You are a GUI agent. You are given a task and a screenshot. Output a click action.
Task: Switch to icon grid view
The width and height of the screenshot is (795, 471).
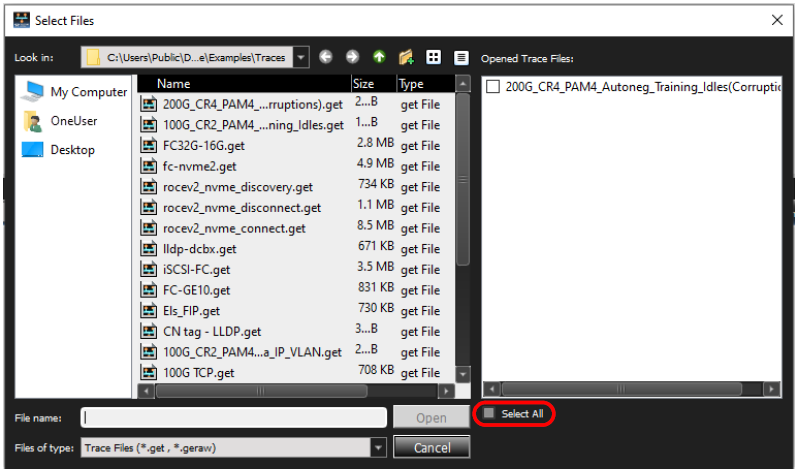433,57
